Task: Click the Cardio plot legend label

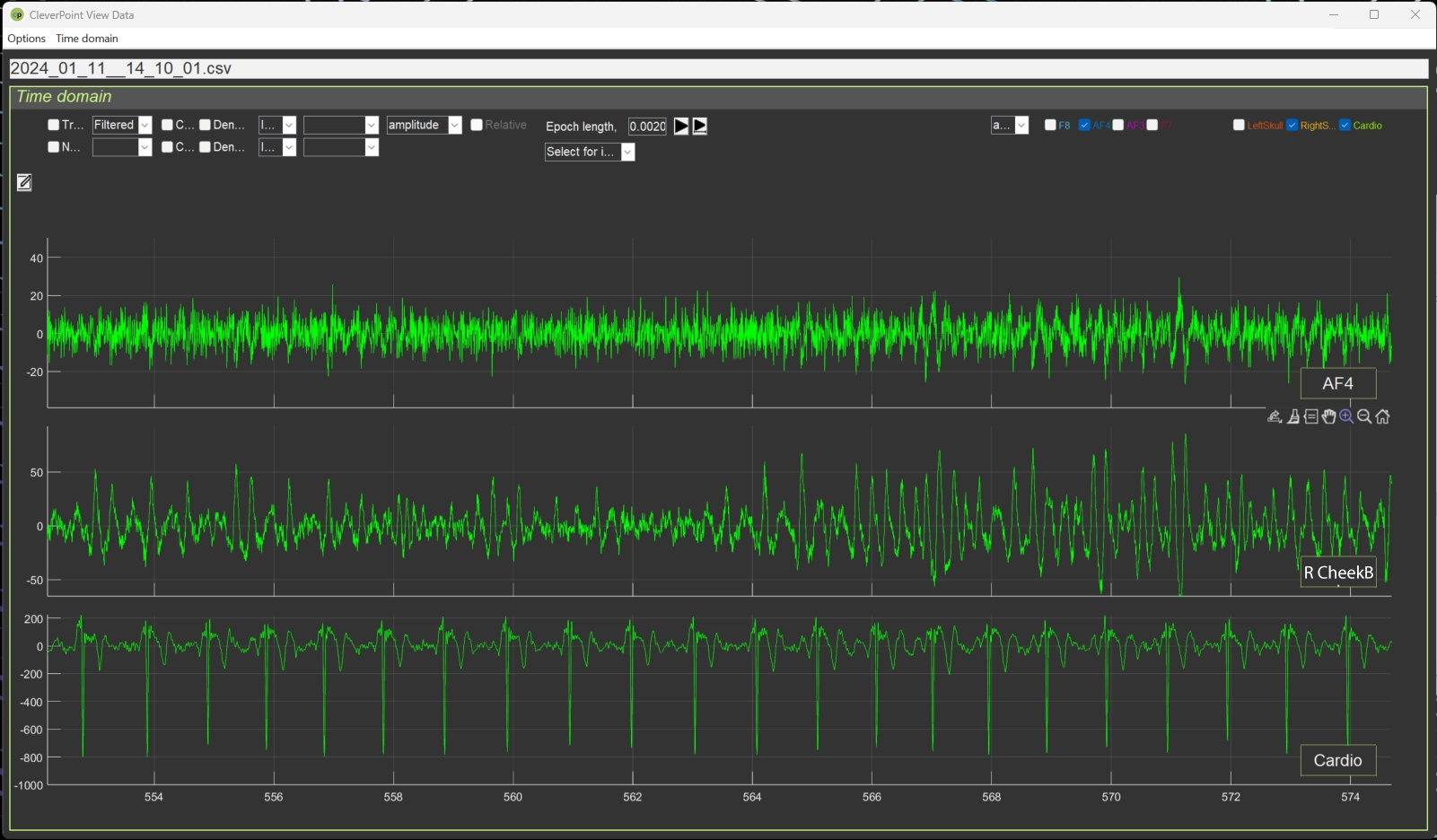Action: pos(1338,760)
